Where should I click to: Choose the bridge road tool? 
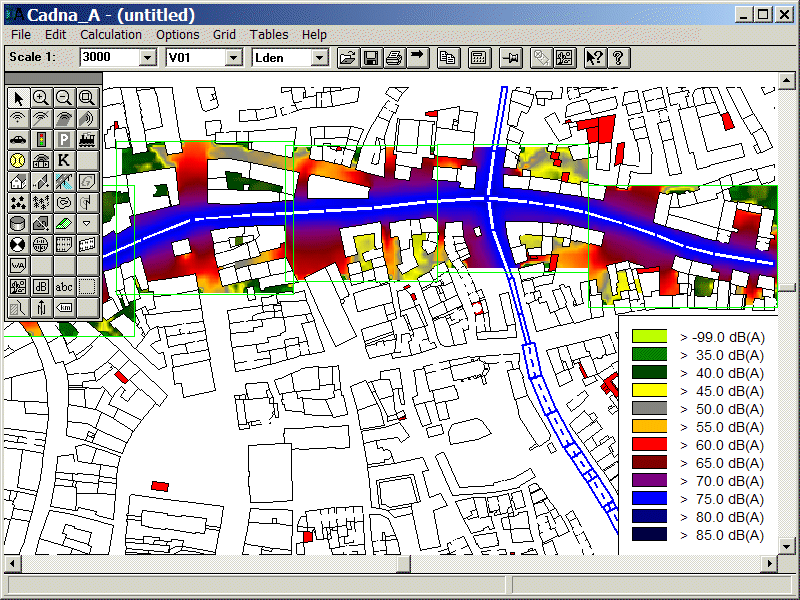tap(64, 181)
